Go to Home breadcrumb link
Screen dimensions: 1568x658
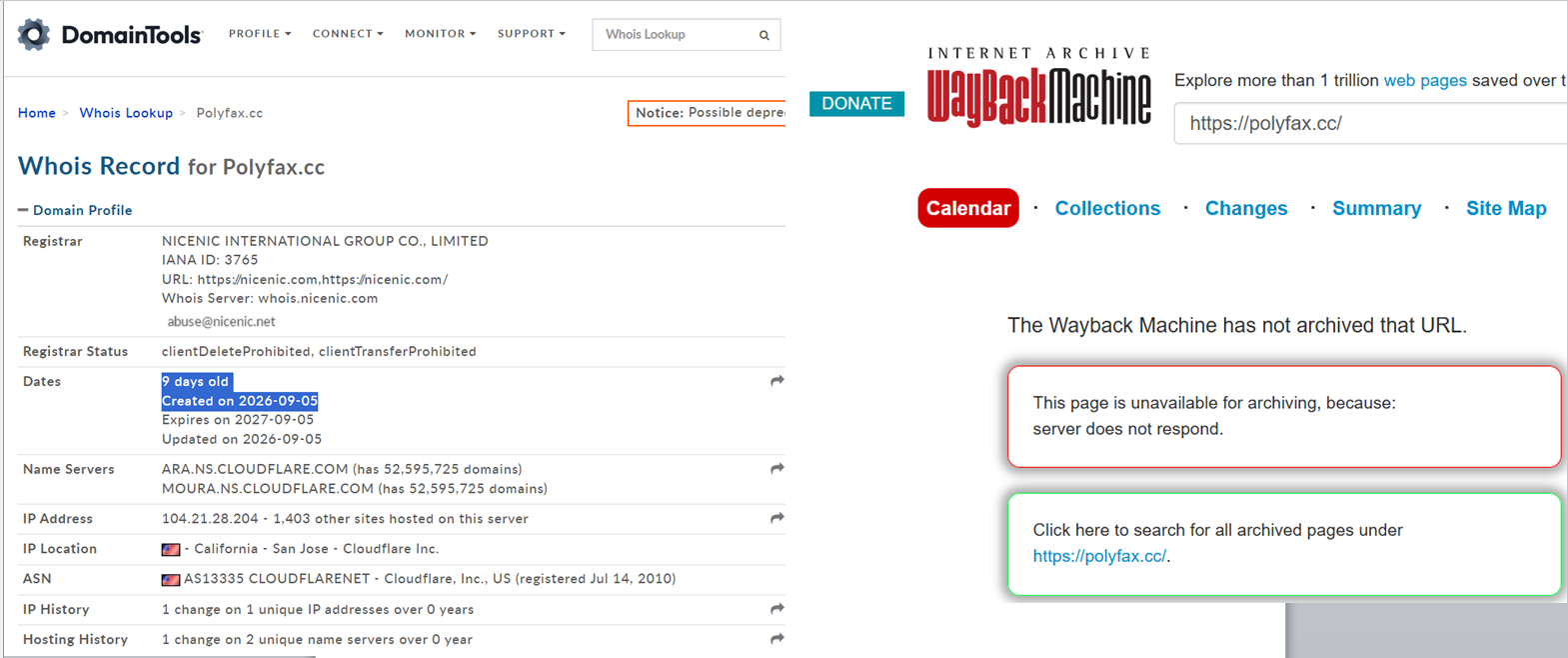(37, 113)
